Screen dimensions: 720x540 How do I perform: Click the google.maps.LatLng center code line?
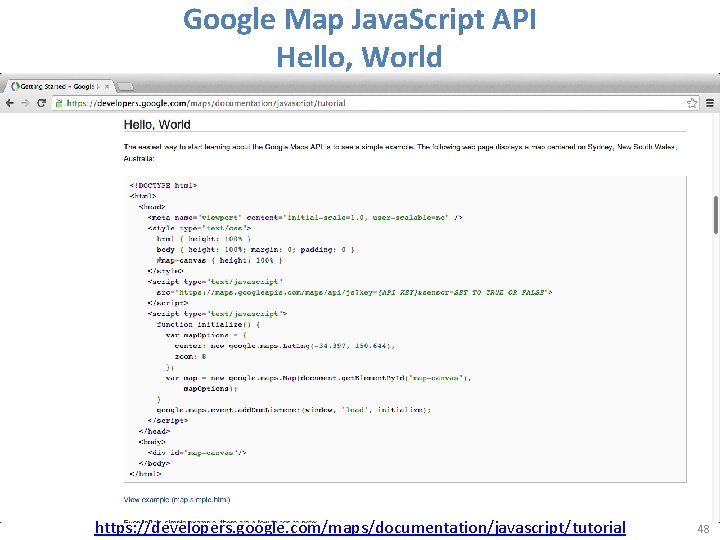[284, 346]
